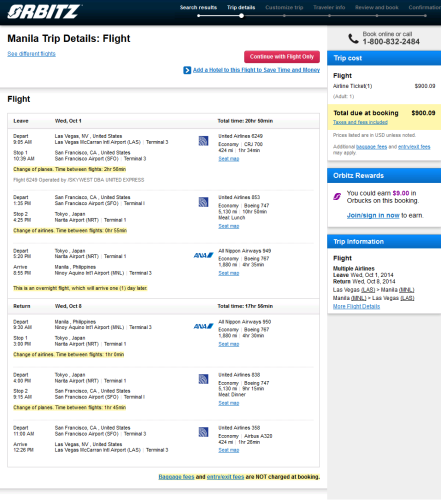441x500 pixels.
Task: View seat map for United Airlines 6249
Action: tap(229, 159)
